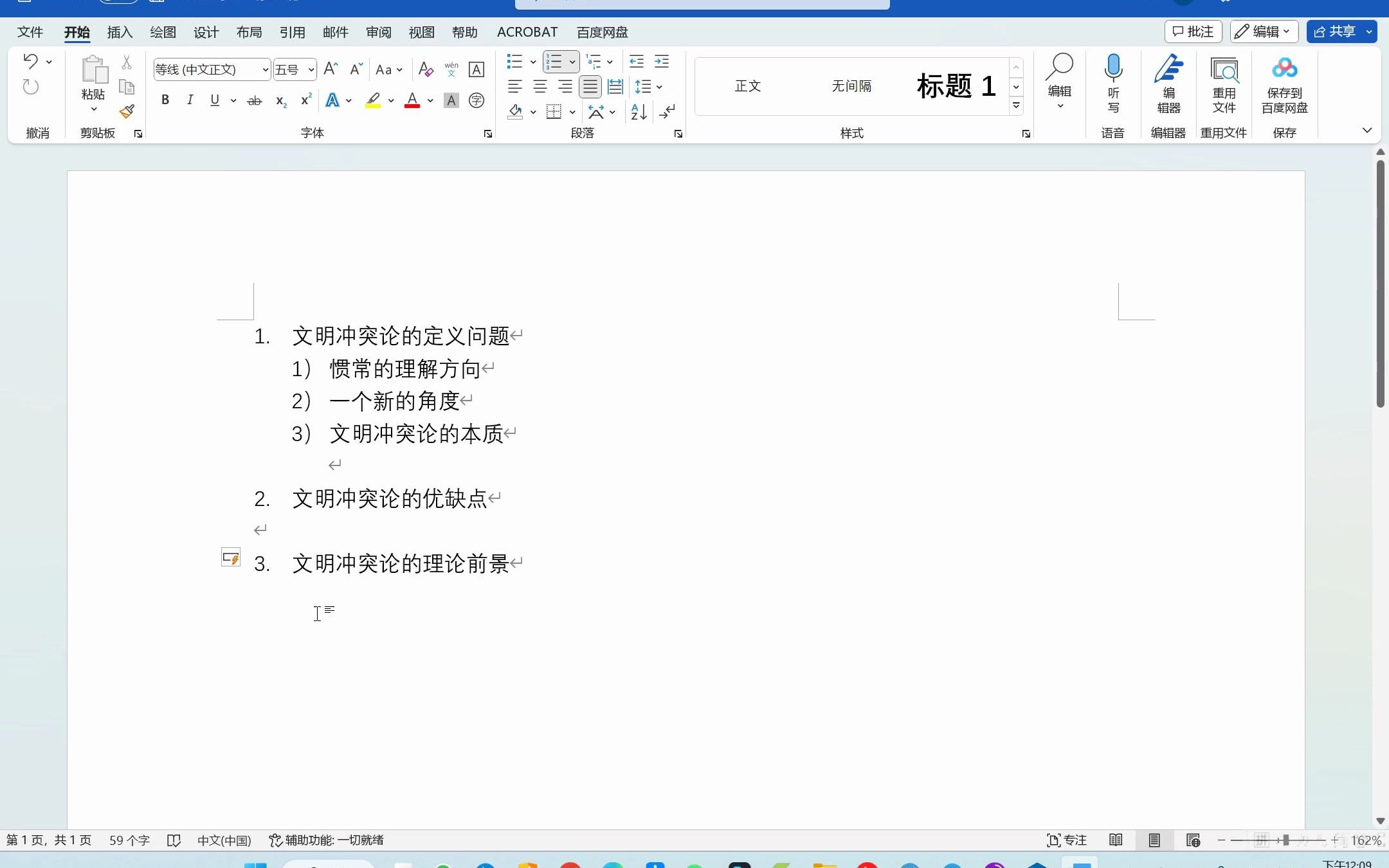Viewport: 1389px width, 868px height.
Task: Increase the paragraph indent
Action: click(662, 61)
